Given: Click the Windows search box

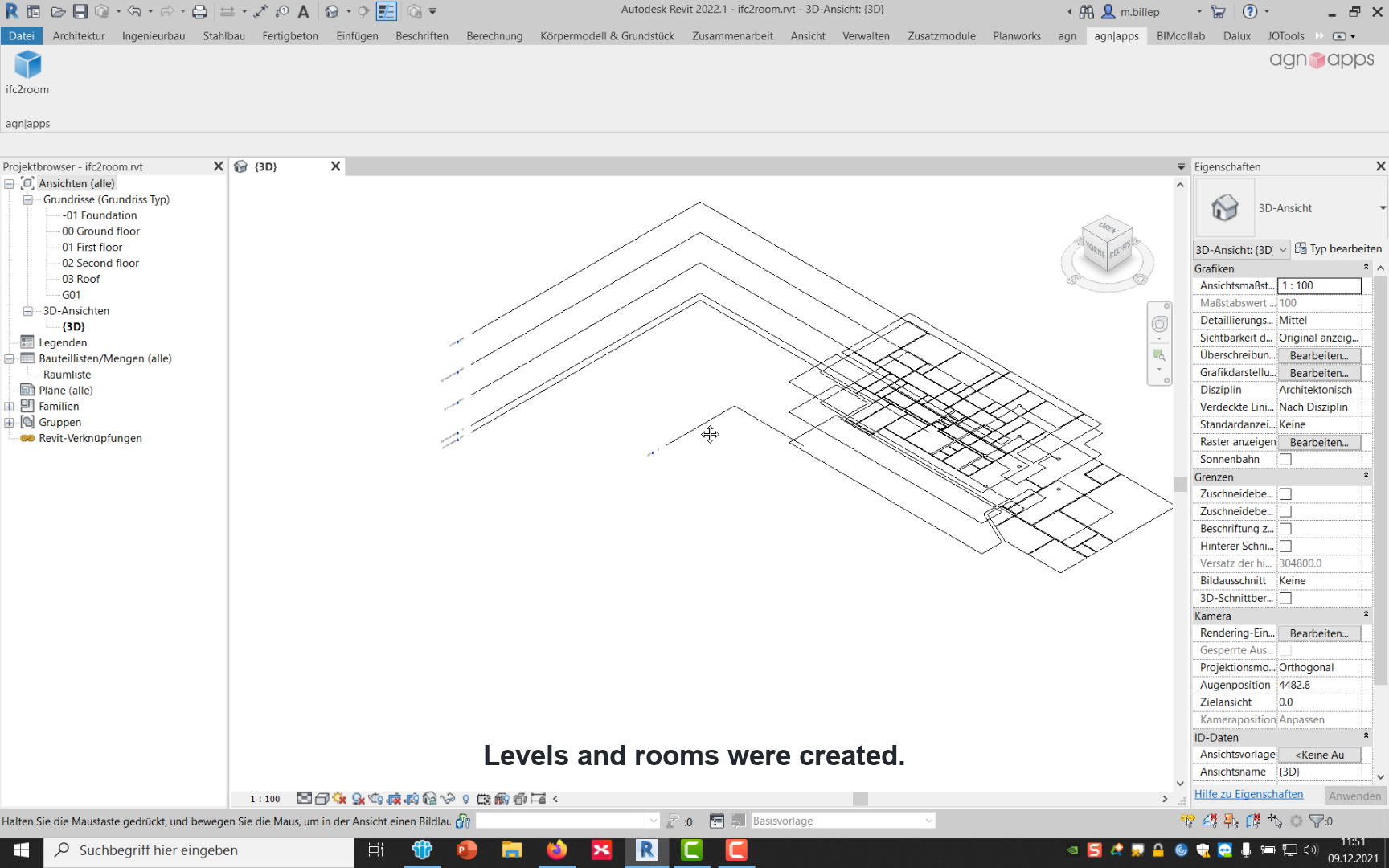Looking at the screenshot, I should click(x=199, y=850).
